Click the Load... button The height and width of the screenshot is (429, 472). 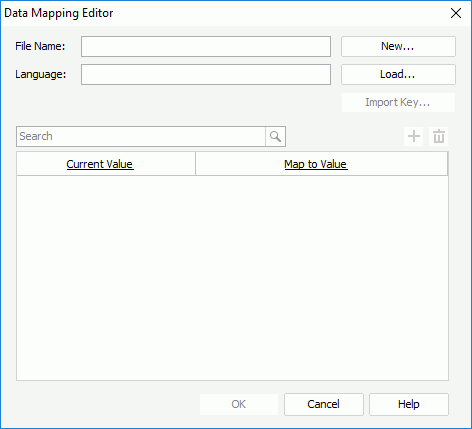[x=398, y=74]
